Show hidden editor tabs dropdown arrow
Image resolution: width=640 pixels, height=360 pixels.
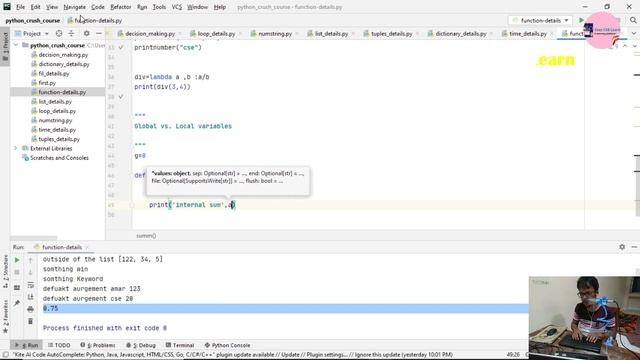tap(634, 33)
